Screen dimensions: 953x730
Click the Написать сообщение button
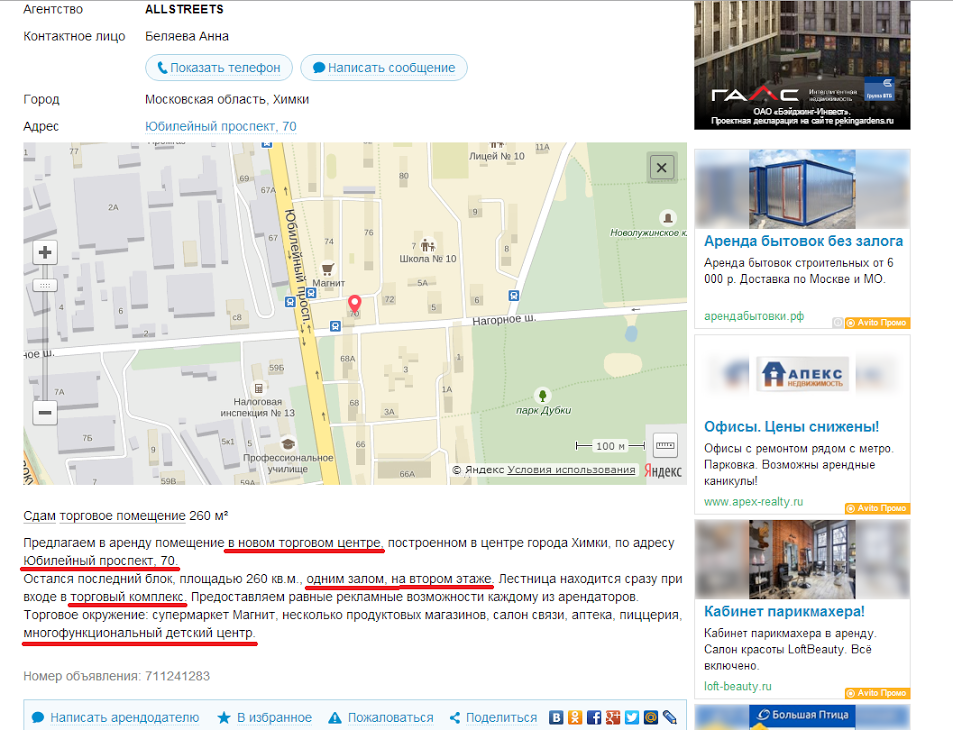pos(384,67)
